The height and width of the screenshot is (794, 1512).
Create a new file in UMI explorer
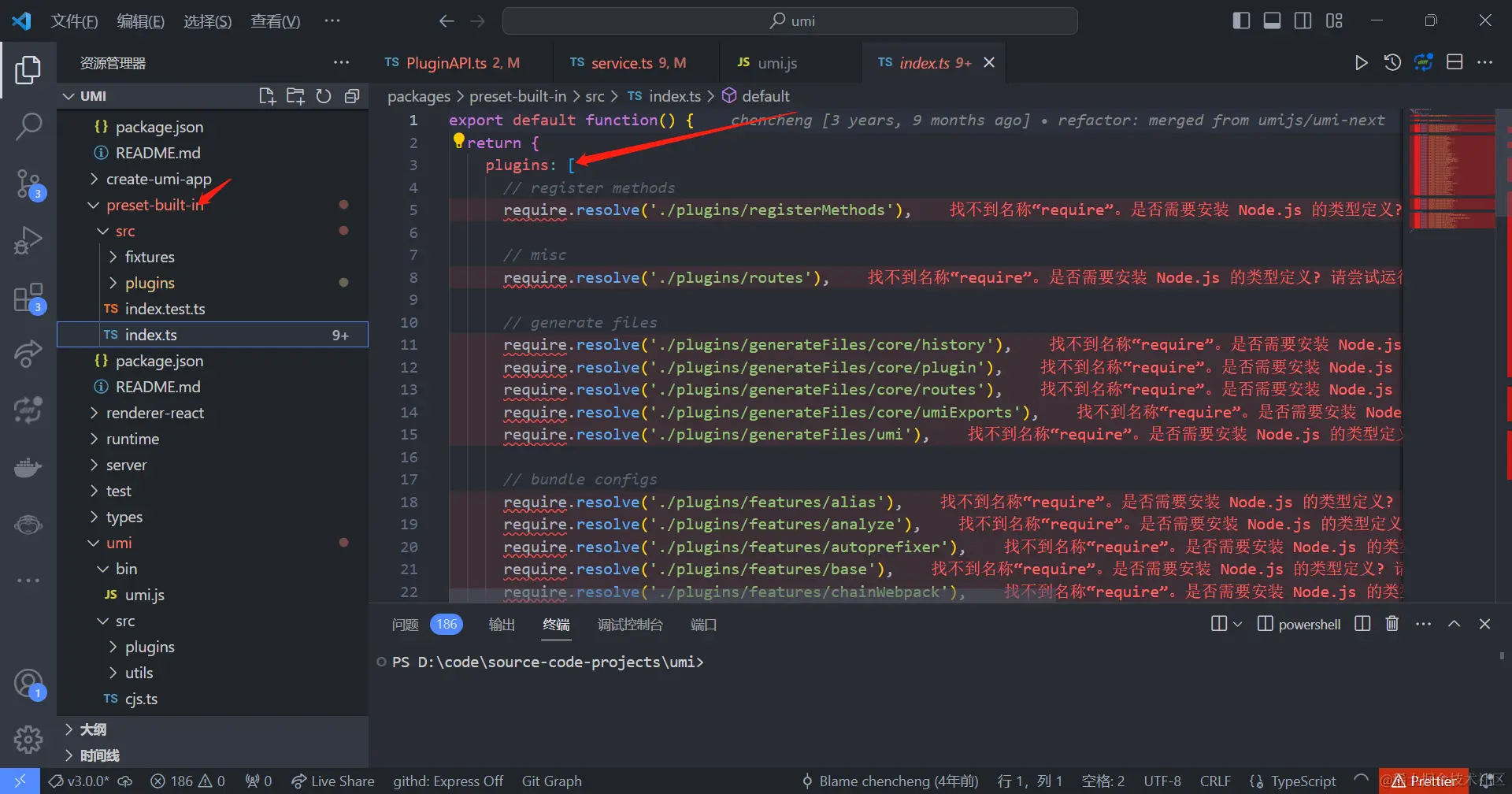pos(267,96)
